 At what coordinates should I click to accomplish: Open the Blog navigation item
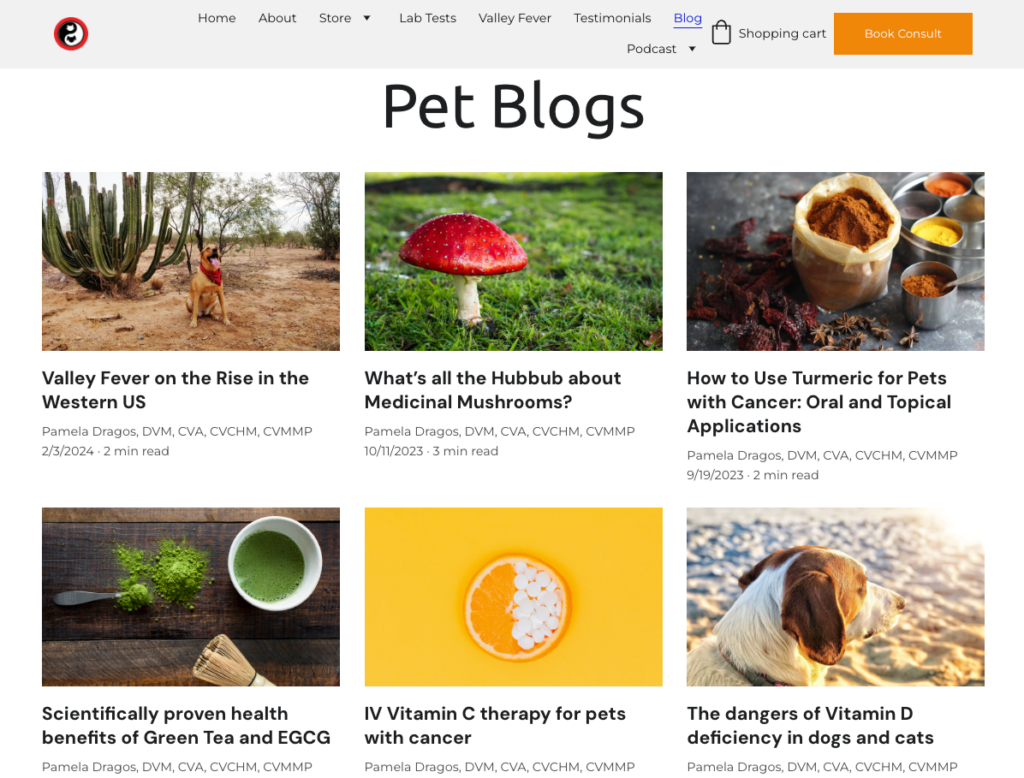[687, 17]
